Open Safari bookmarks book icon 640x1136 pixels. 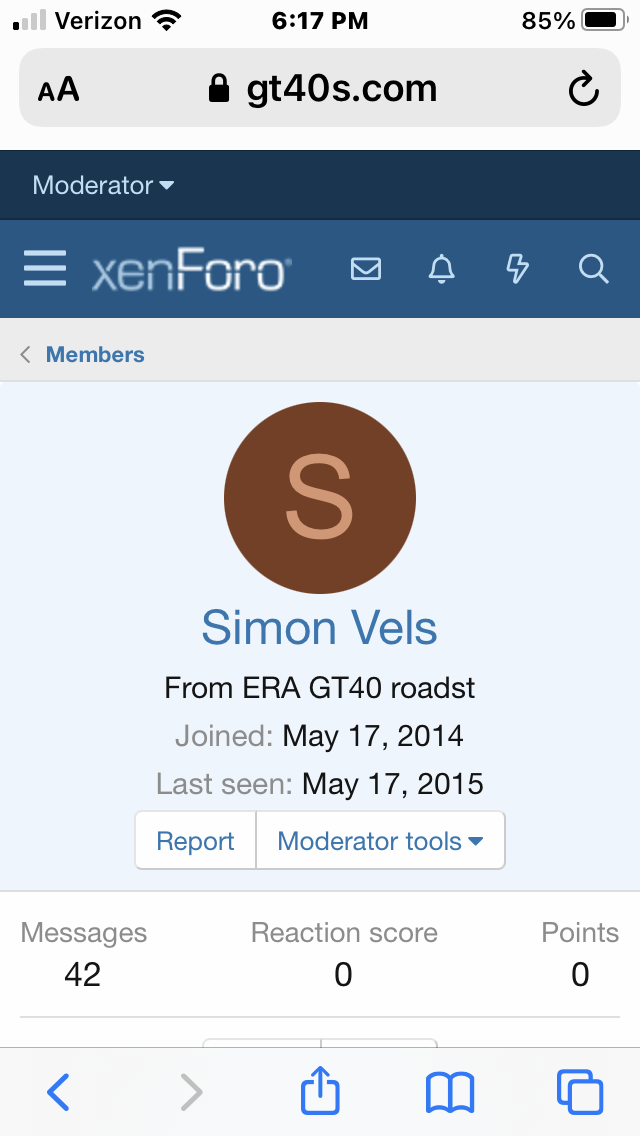coord(449,1093)
